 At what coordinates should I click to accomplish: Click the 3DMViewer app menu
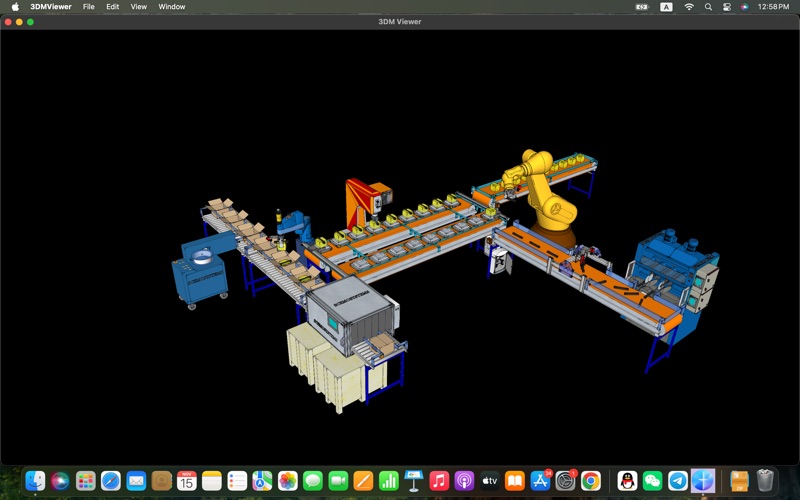[x=48, y=7]
